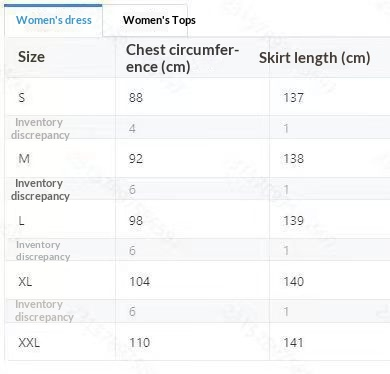Select the M size row label
390x374 pixels.
click(x=24, y=159)
